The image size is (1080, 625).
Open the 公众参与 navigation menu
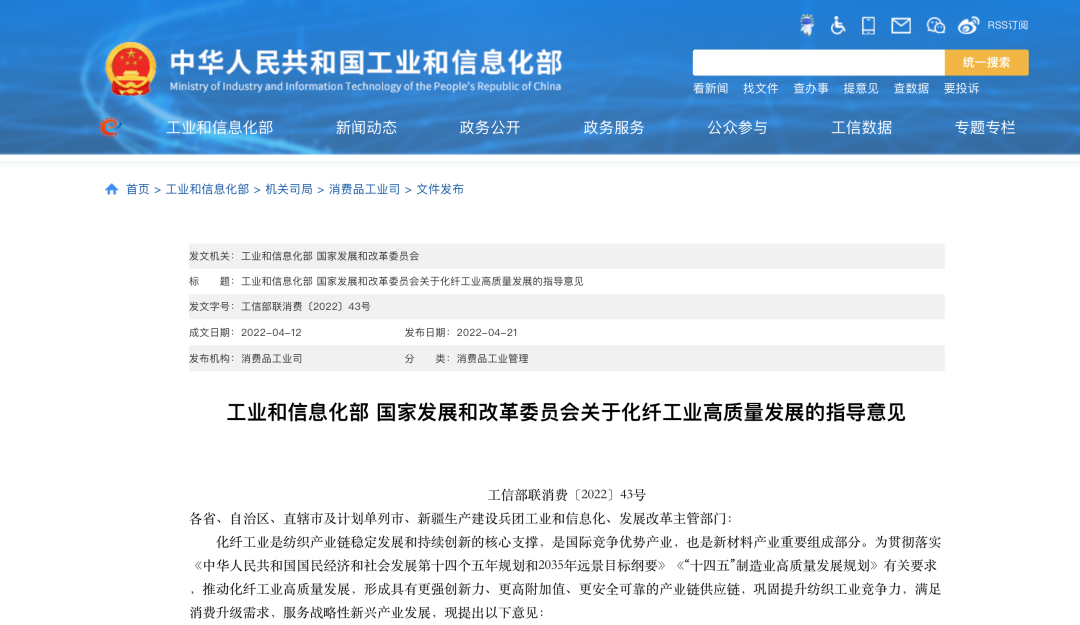pyautogui.click(x=738, y=127)
